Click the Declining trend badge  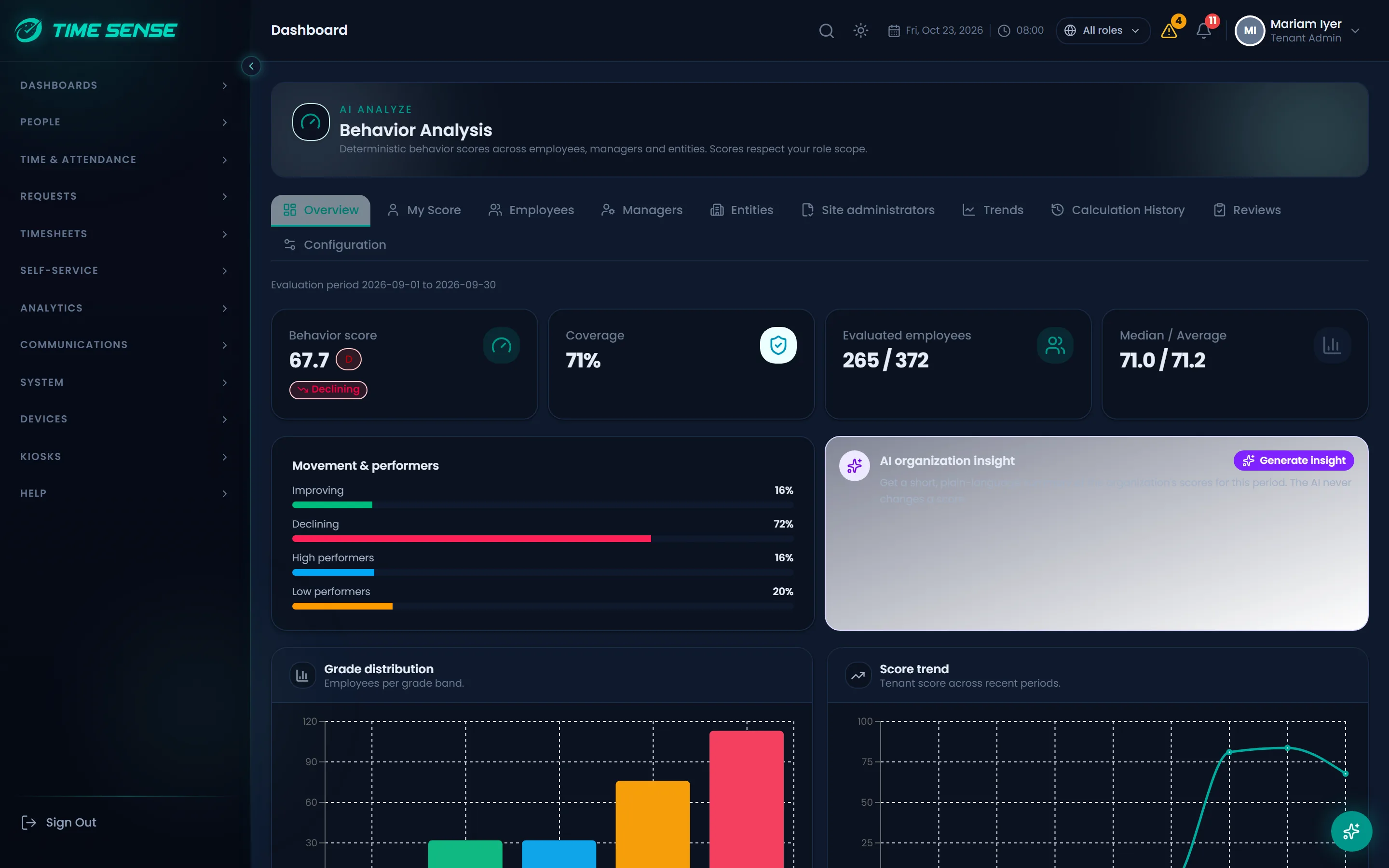pyautogui.click(x=328, y=389)
